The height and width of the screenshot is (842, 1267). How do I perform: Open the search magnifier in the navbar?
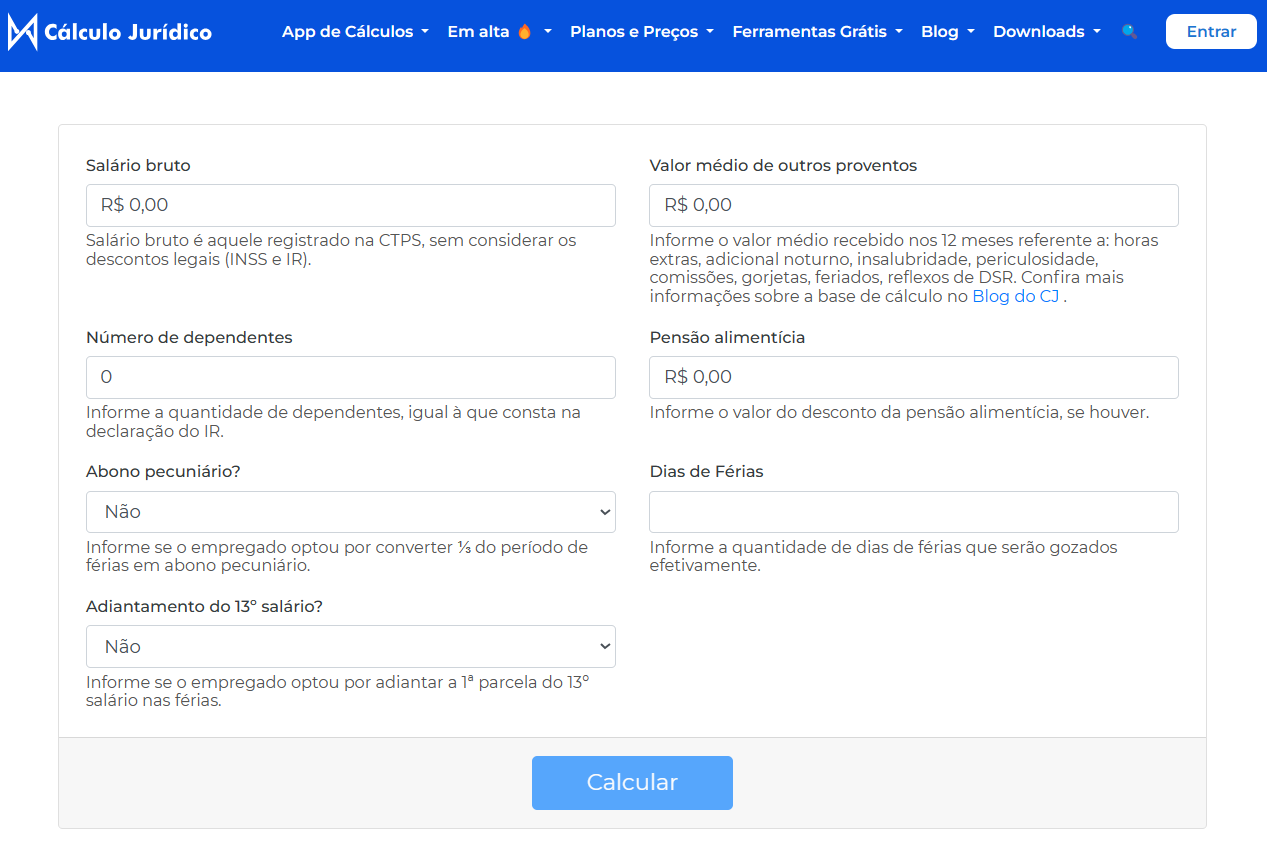click(1129, 32)
